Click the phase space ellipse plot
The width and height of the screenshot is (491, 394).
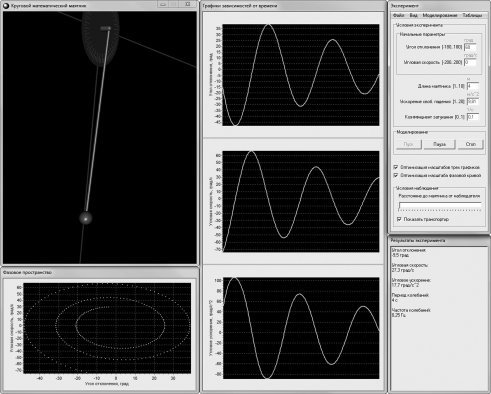(107, 328)
